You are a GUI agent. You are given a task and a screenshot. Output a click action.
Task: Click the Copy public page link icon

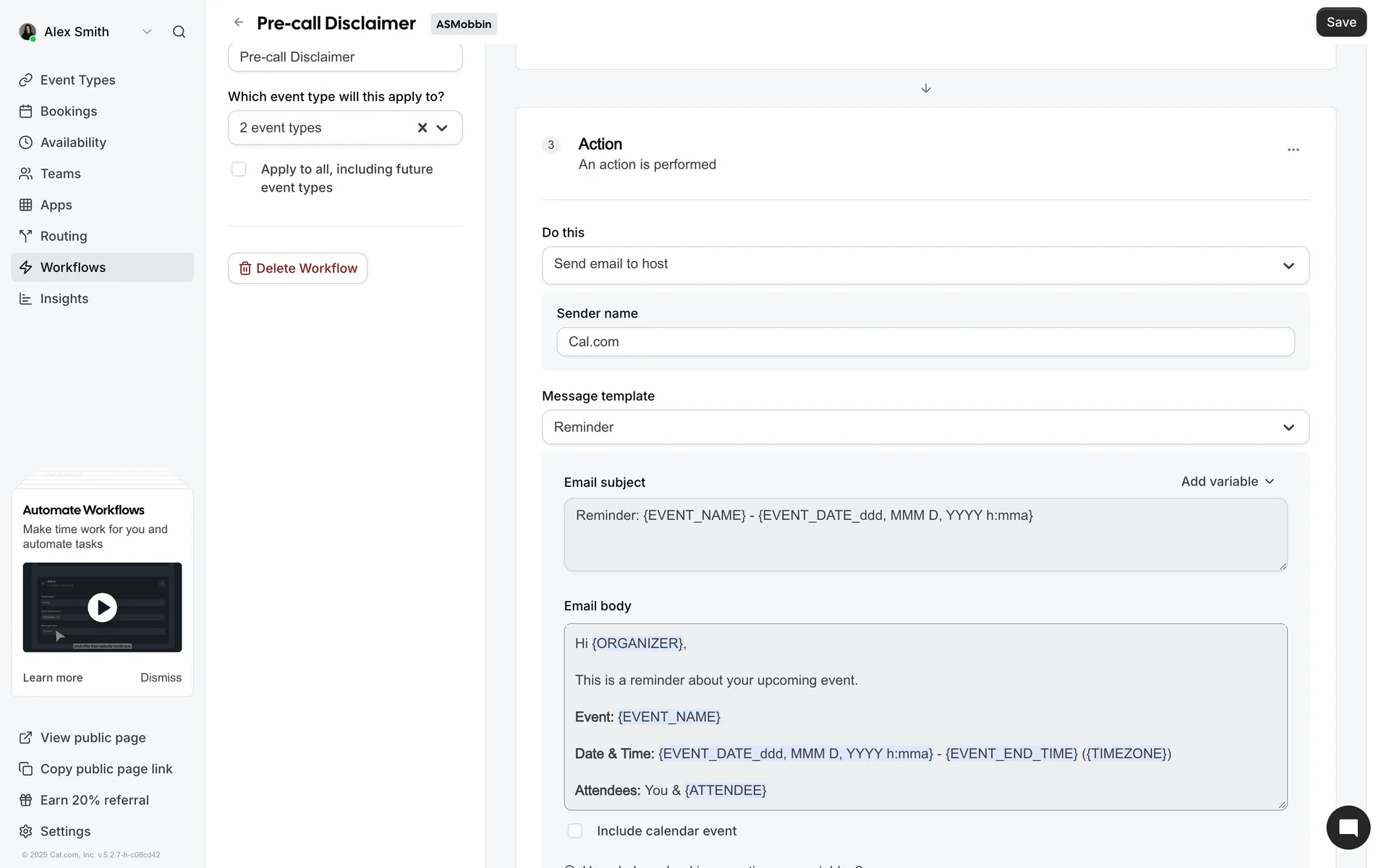tap(26, 769)
